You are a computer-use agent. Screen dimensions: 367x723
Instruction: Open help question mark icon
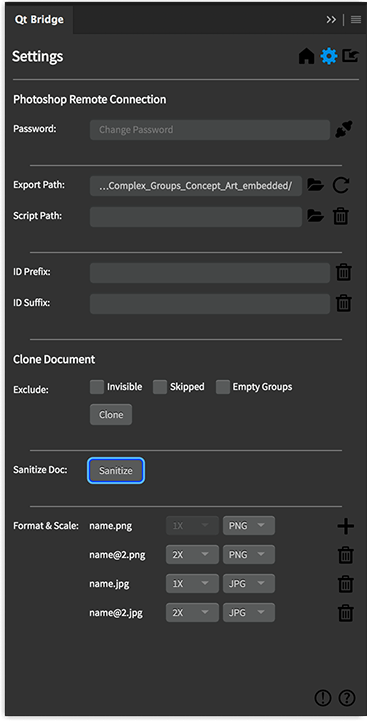tap(347, 698)
